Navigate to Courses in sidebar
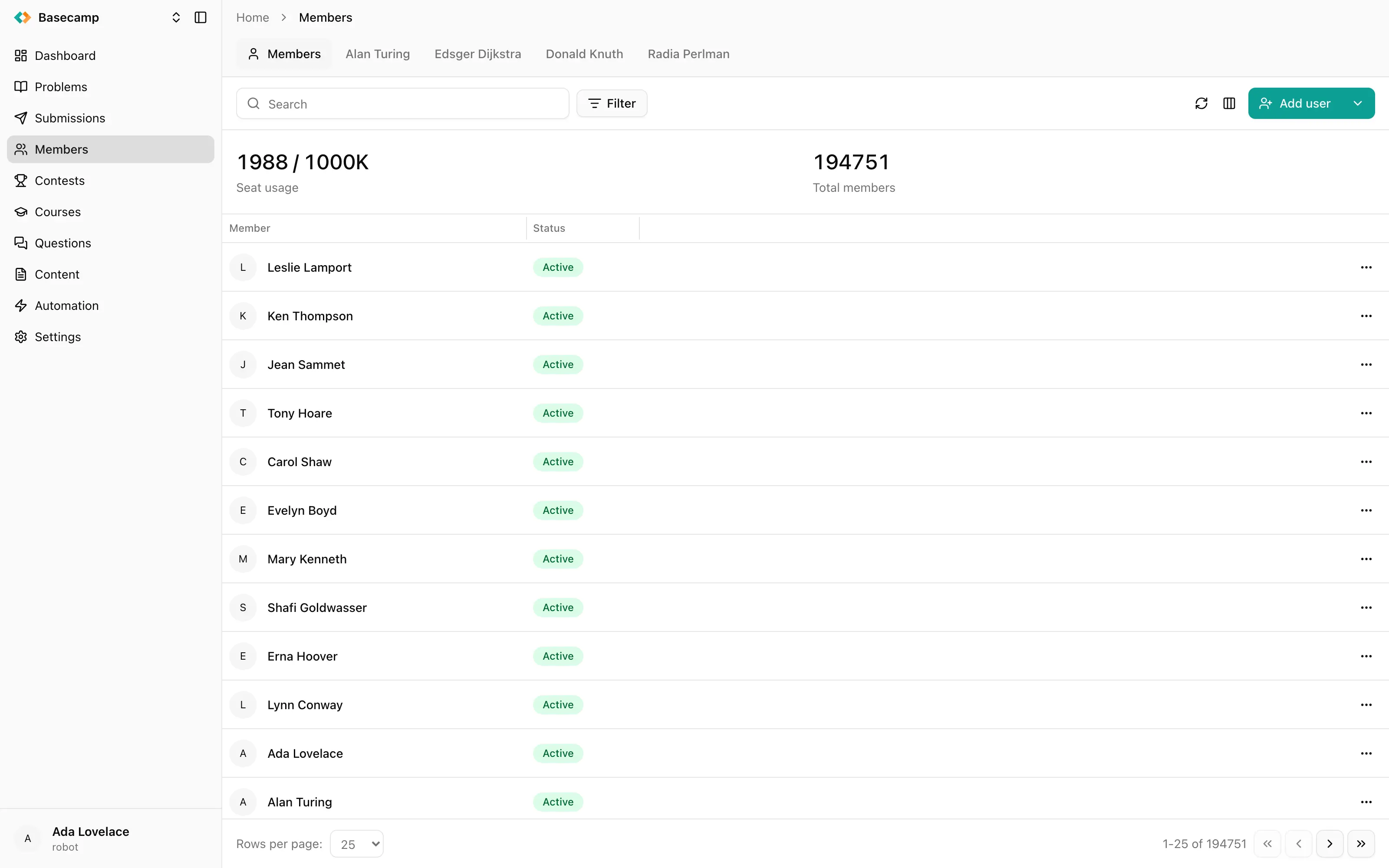 coord(110,212)
